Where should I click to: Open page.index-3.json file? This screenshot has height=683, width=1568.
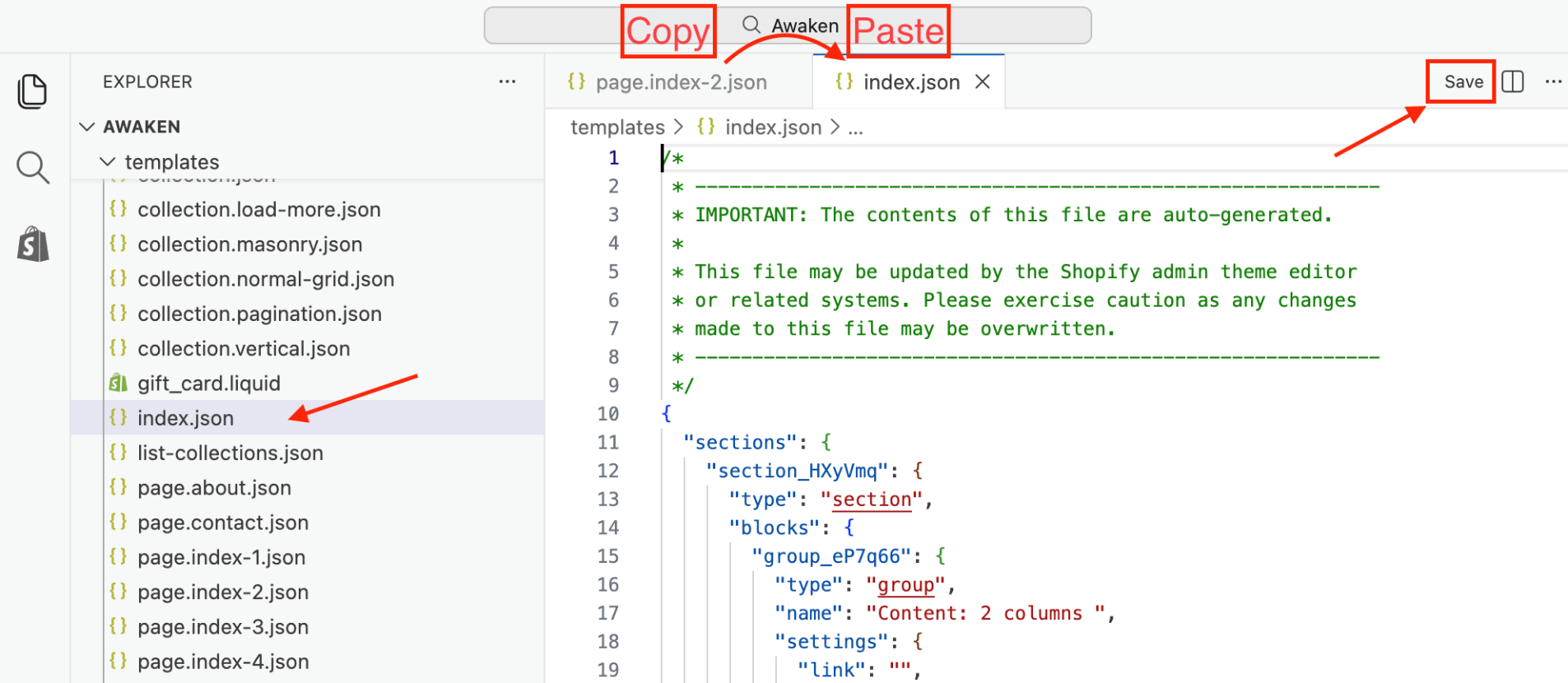[x=223, y=627]
